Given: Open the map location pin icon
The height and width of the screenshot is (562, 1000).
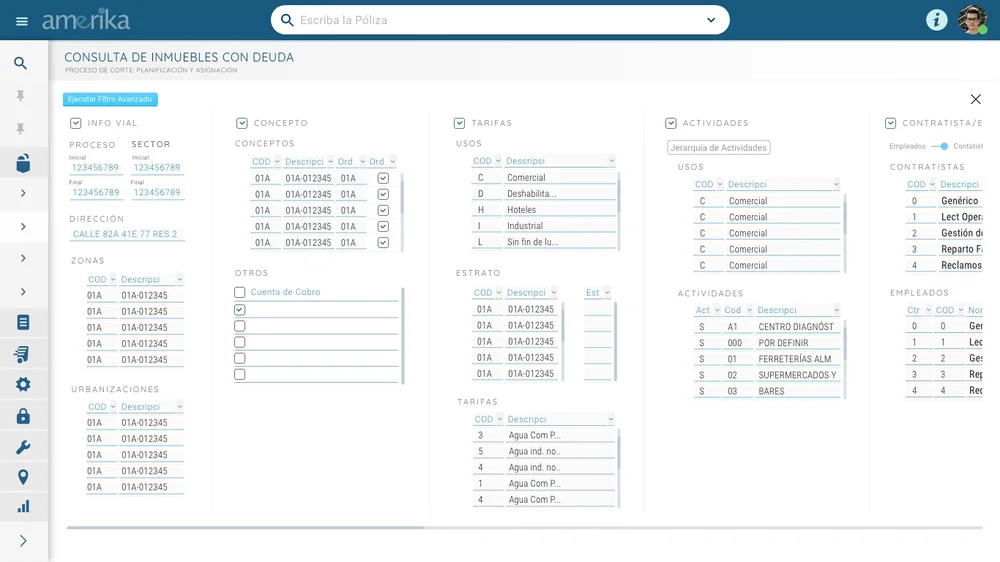Looking at the screenshot, I should (x=23, y=477).
